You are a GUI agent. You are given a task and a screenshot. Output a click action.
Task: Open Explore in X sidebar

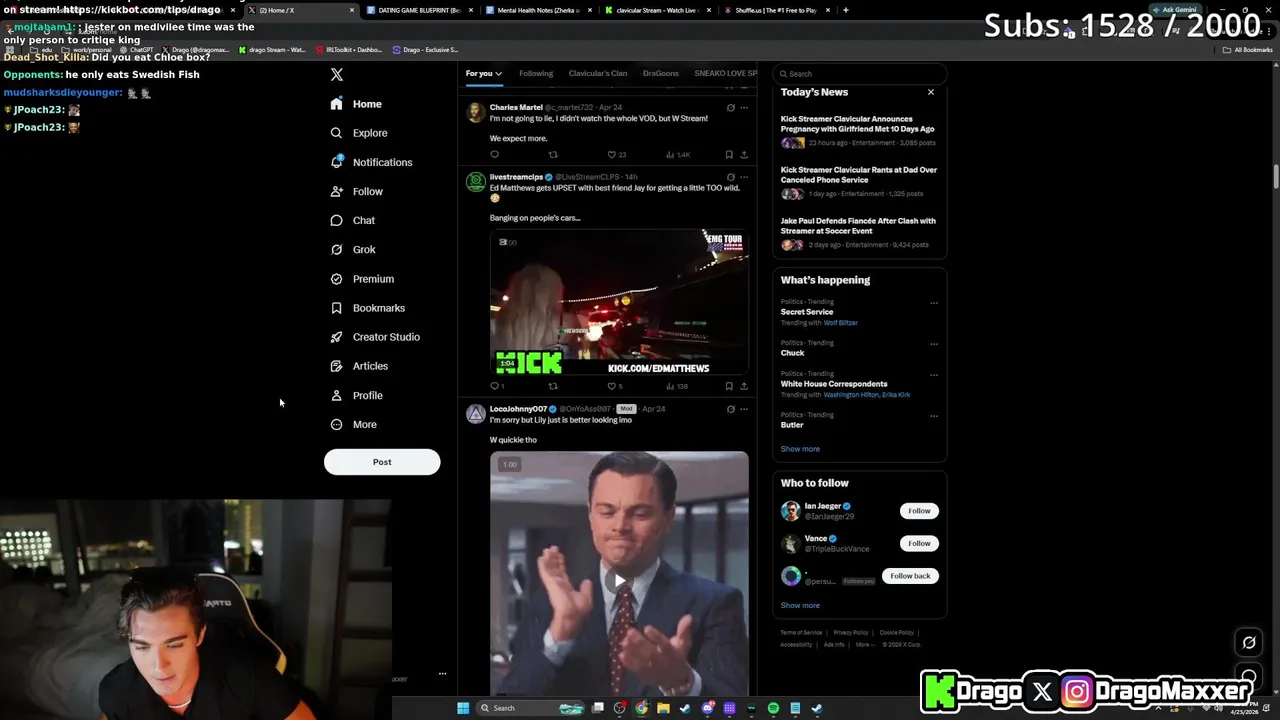pyautogui.click(x=359, y=133)
